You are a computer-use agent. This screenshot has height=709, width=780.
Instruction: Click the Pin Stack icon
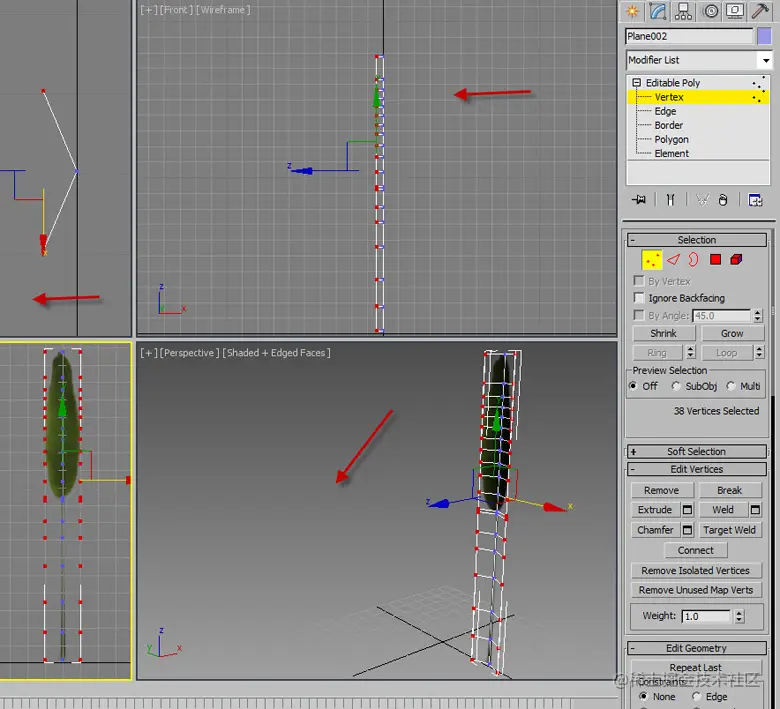coord(639,200)
